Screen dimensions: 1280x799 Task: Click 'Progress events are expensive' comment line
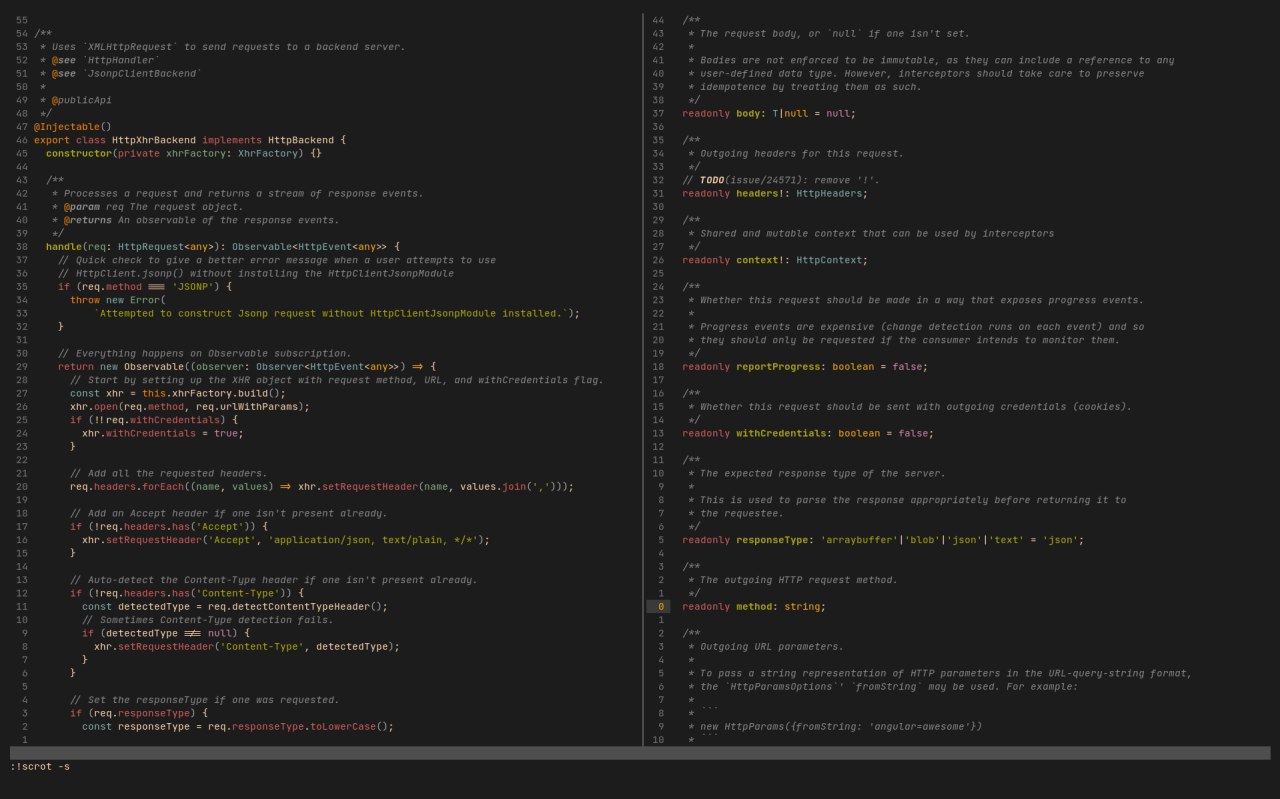pyautogui.click(x=922, y=326)
